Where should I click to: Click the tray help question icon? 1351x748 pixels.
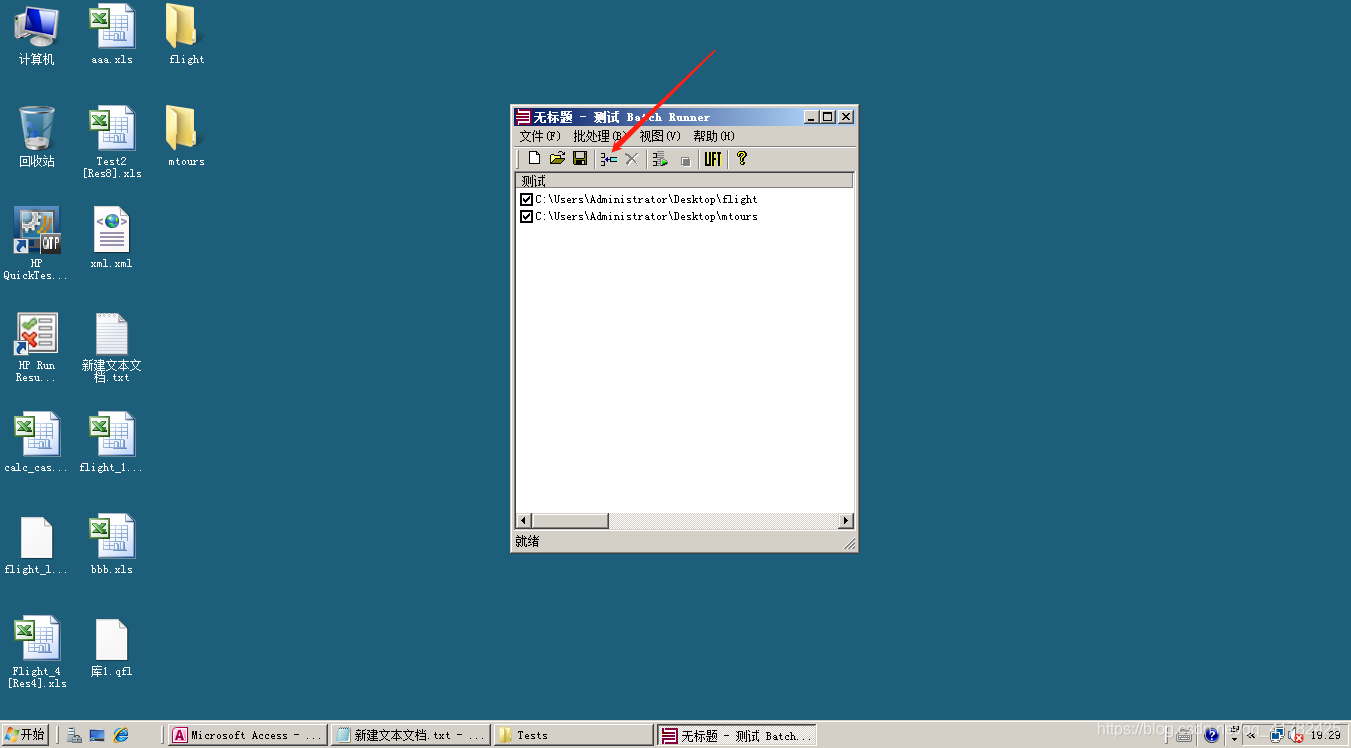[1211, 735]
